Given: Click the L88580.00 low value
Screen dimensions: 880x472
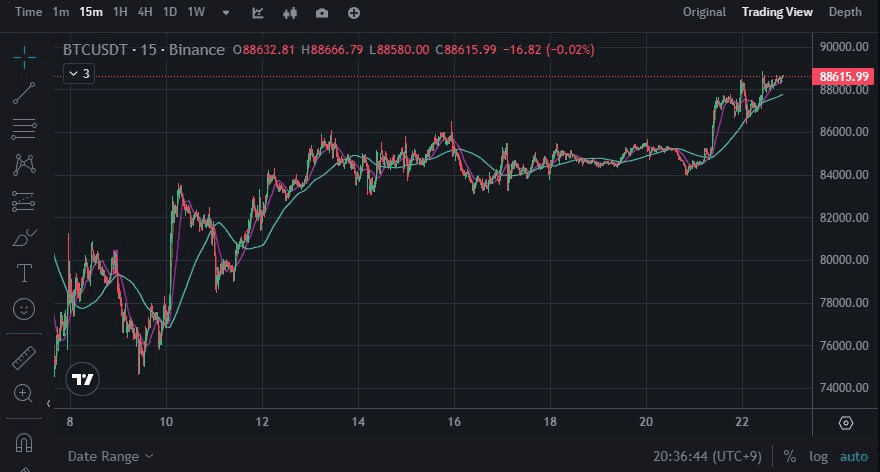Looking at the screenshot, I should [399, 50].
